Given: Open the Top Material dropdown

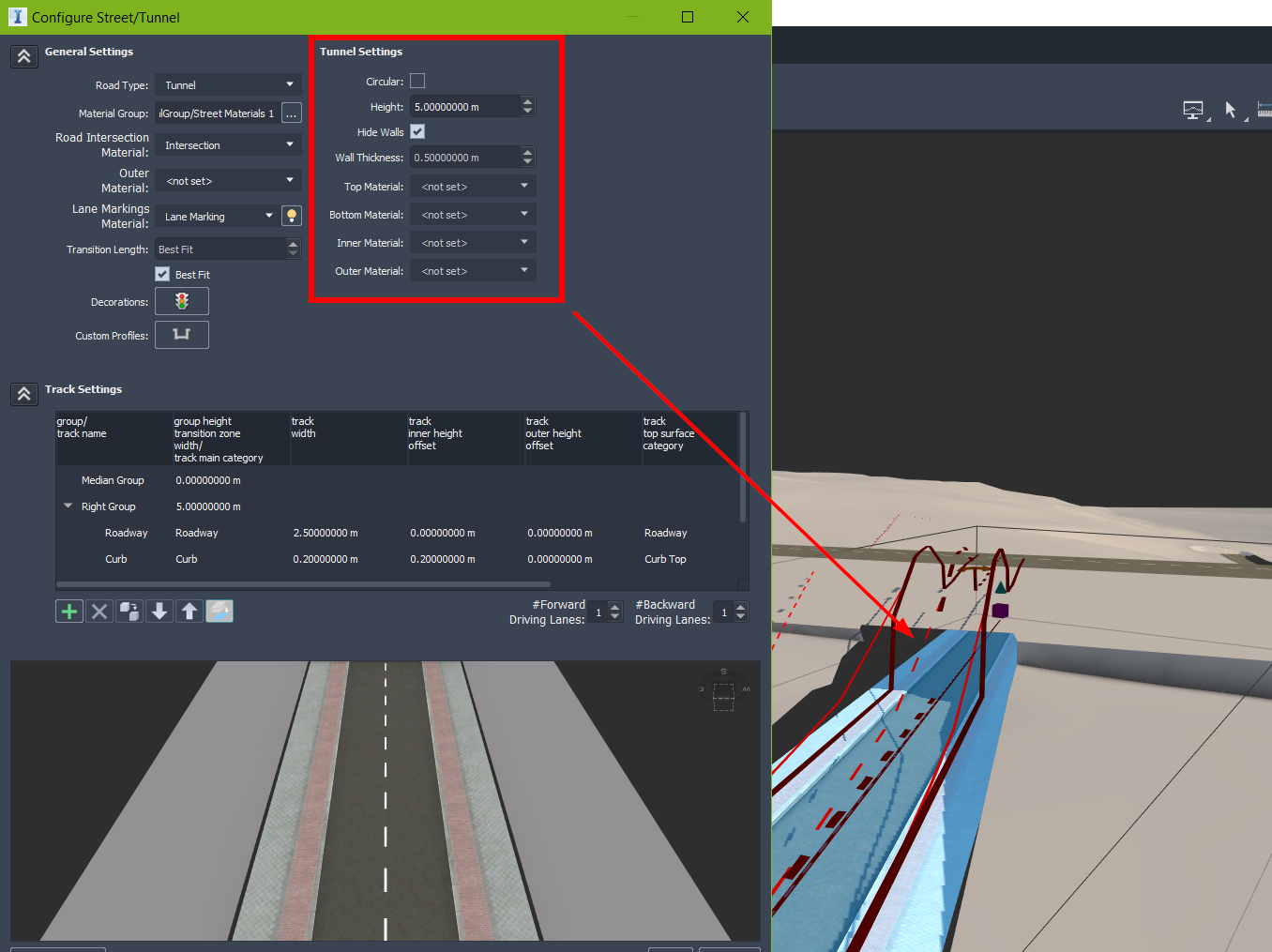Looking at the screenshot, I should coord(472,186).
